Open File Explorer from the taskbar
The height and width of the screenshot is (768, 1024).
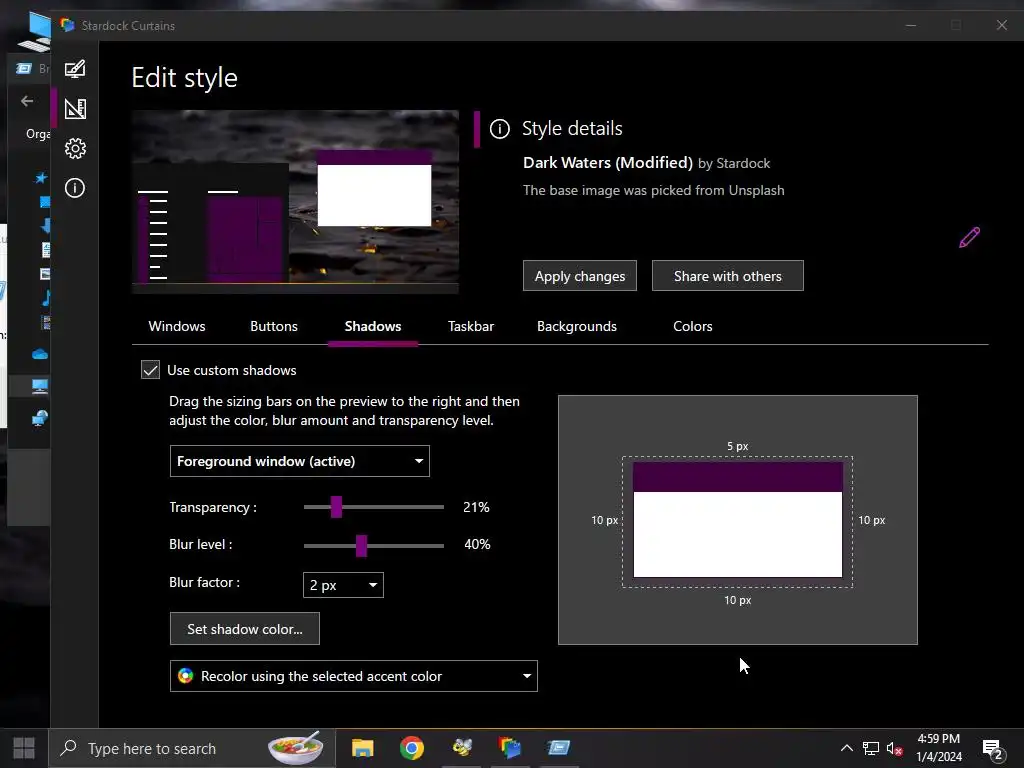[x=362, y=748]
